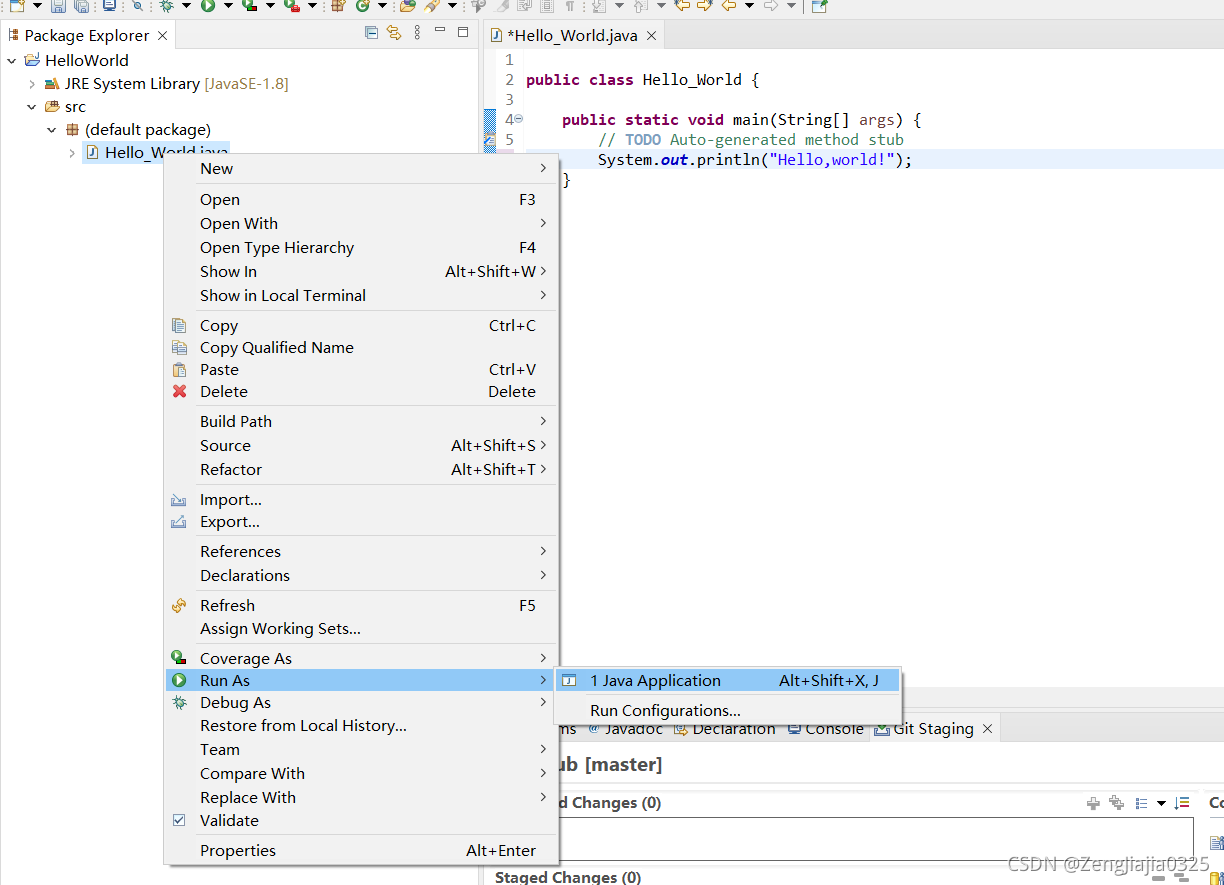This screenshot has width=1224, height=885.
Task: Open Run Configurations... from submenu
Action: (x=728, y=711)
